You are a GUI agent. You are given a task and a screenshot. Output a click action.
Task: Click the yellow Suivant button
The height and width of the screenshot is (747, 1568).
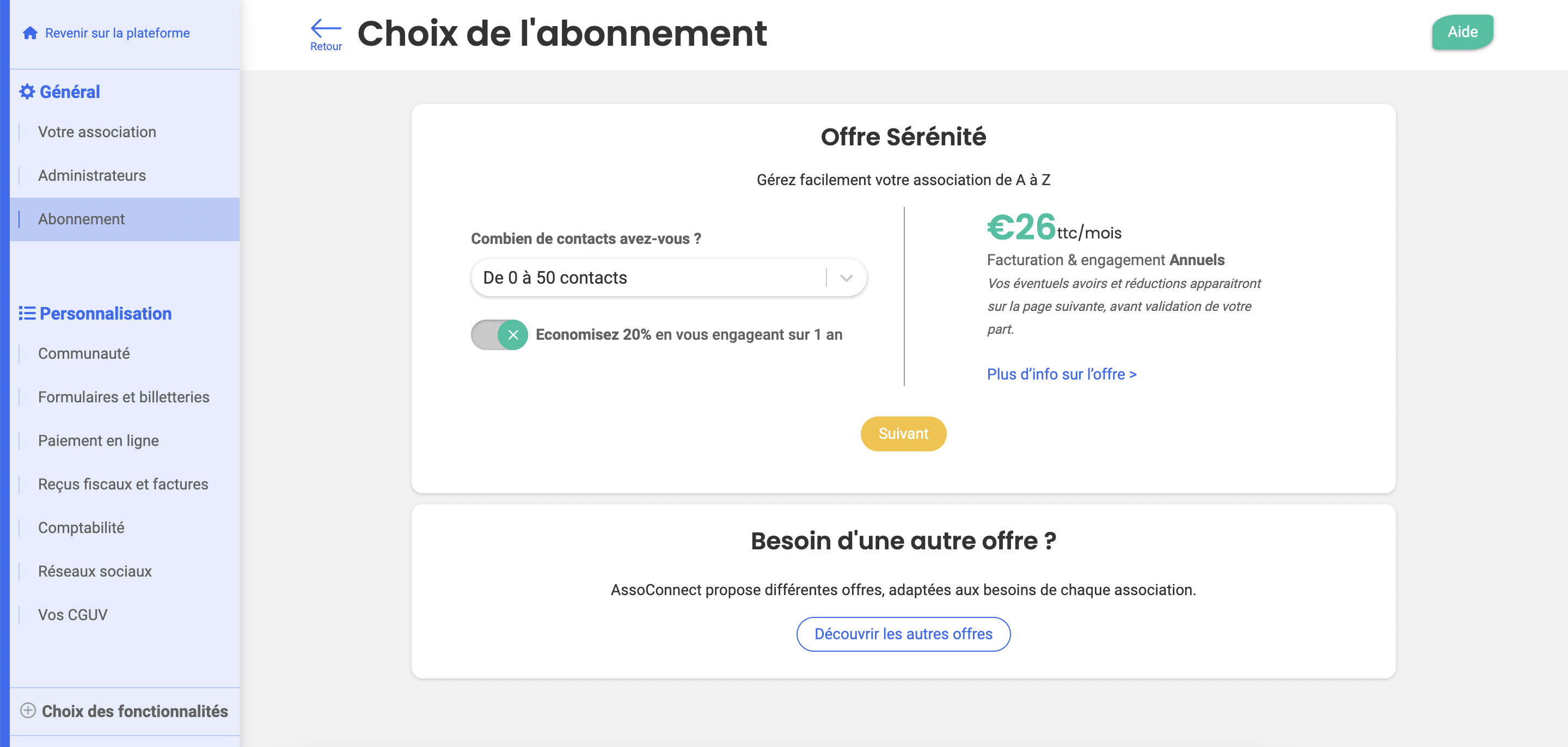pos(903,433)
